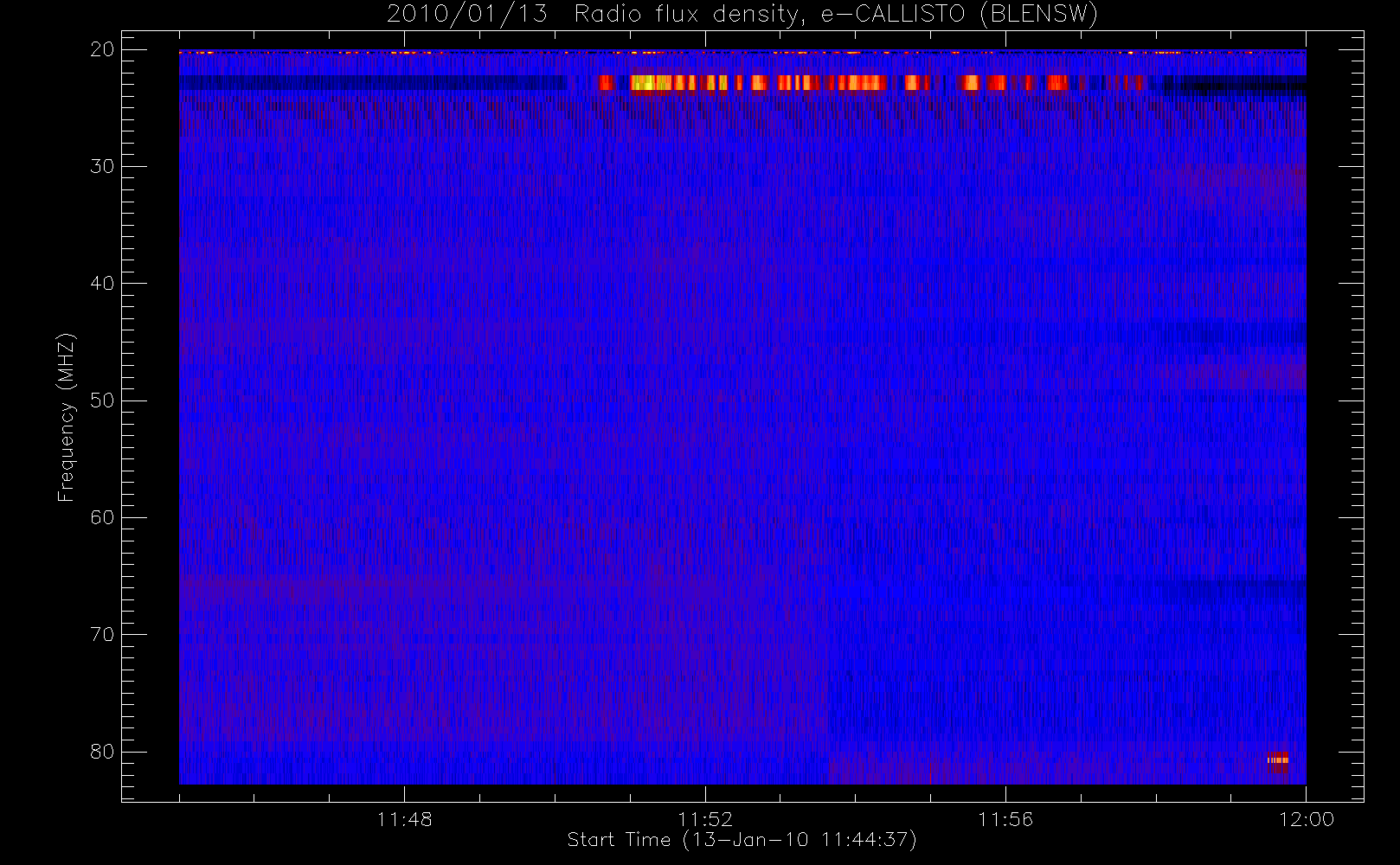The image size is (1400, 865).
Task: Click the 80 MHz frequency tick label
Action: 102,752
